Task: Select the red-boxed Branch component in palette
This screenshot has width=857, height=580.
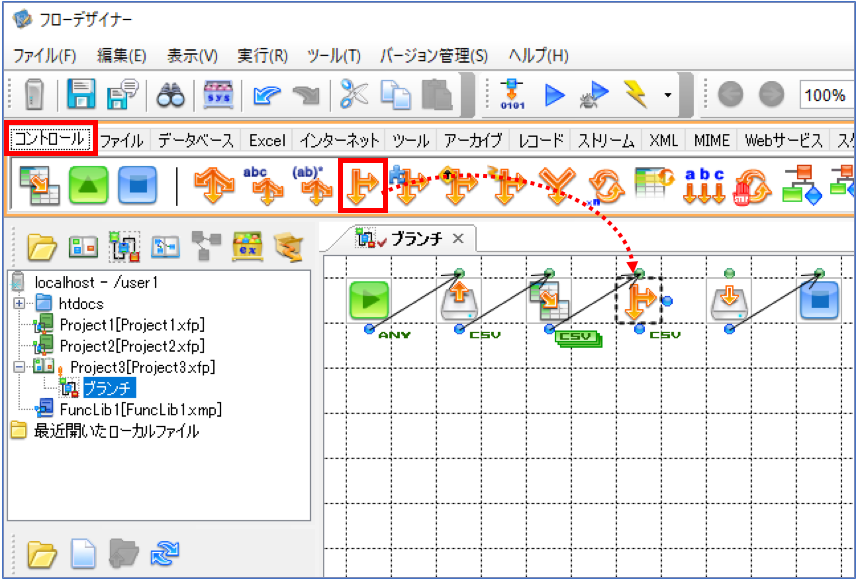Action: (x=362, y=185)
